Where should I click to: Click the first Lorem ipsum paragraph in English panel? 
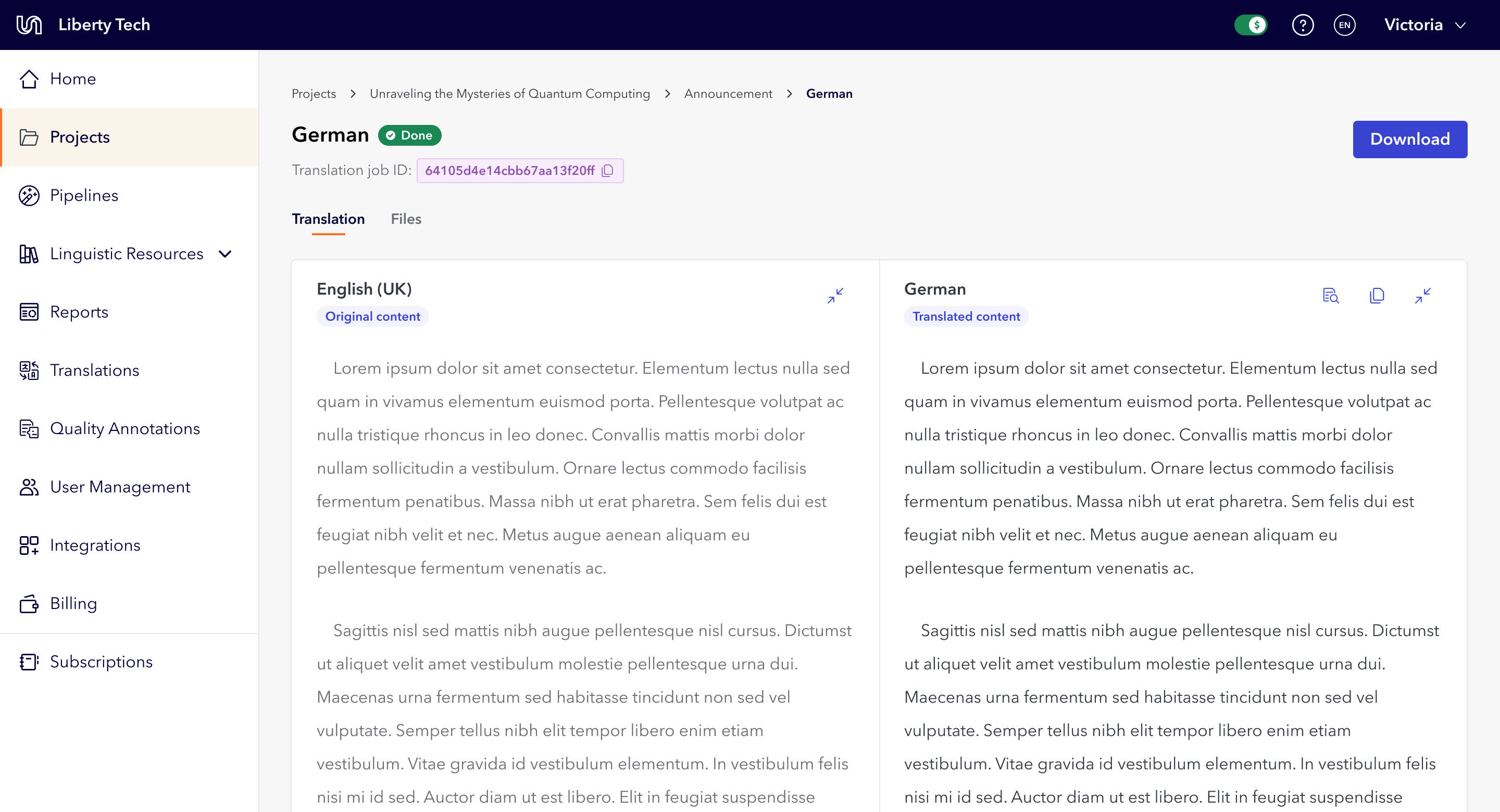(584, 468)
